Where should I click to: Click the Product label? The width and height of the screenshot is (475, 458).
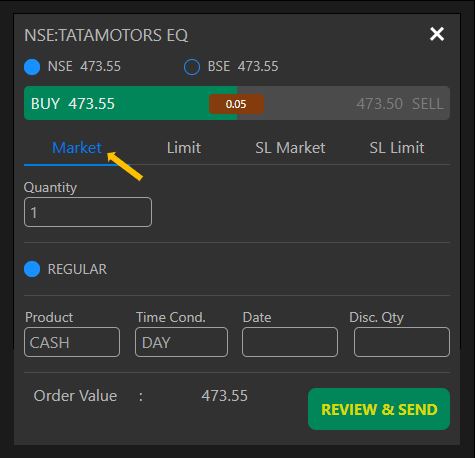[x=49, y=317]
